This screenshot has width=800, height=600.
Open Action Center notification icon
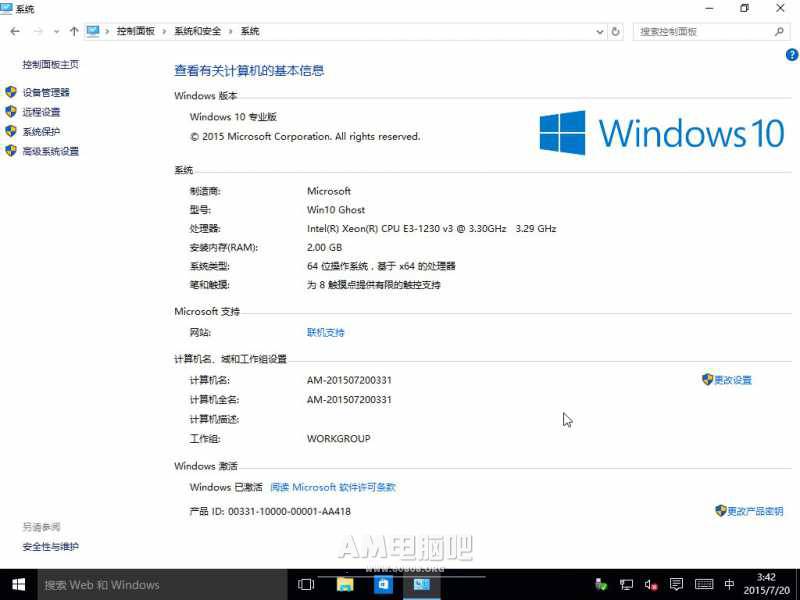coord(677,584)
